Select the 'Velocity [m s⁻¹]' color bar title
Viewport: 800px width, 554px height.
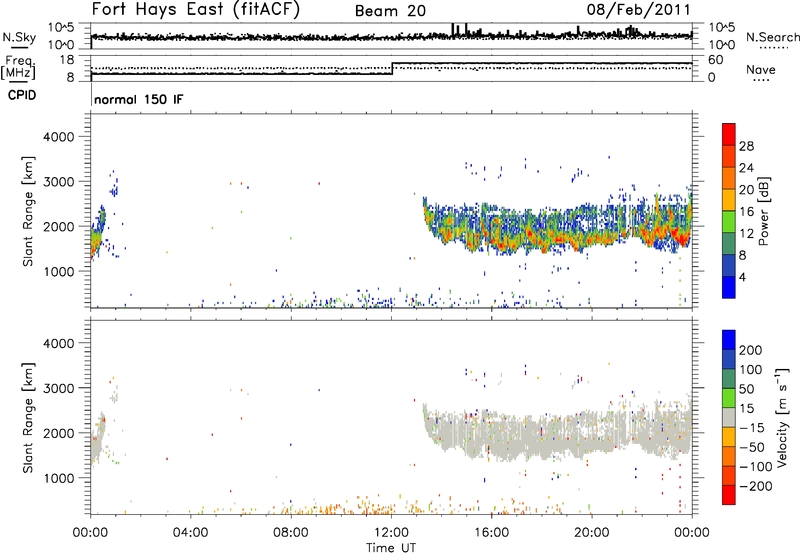point(782,417)
